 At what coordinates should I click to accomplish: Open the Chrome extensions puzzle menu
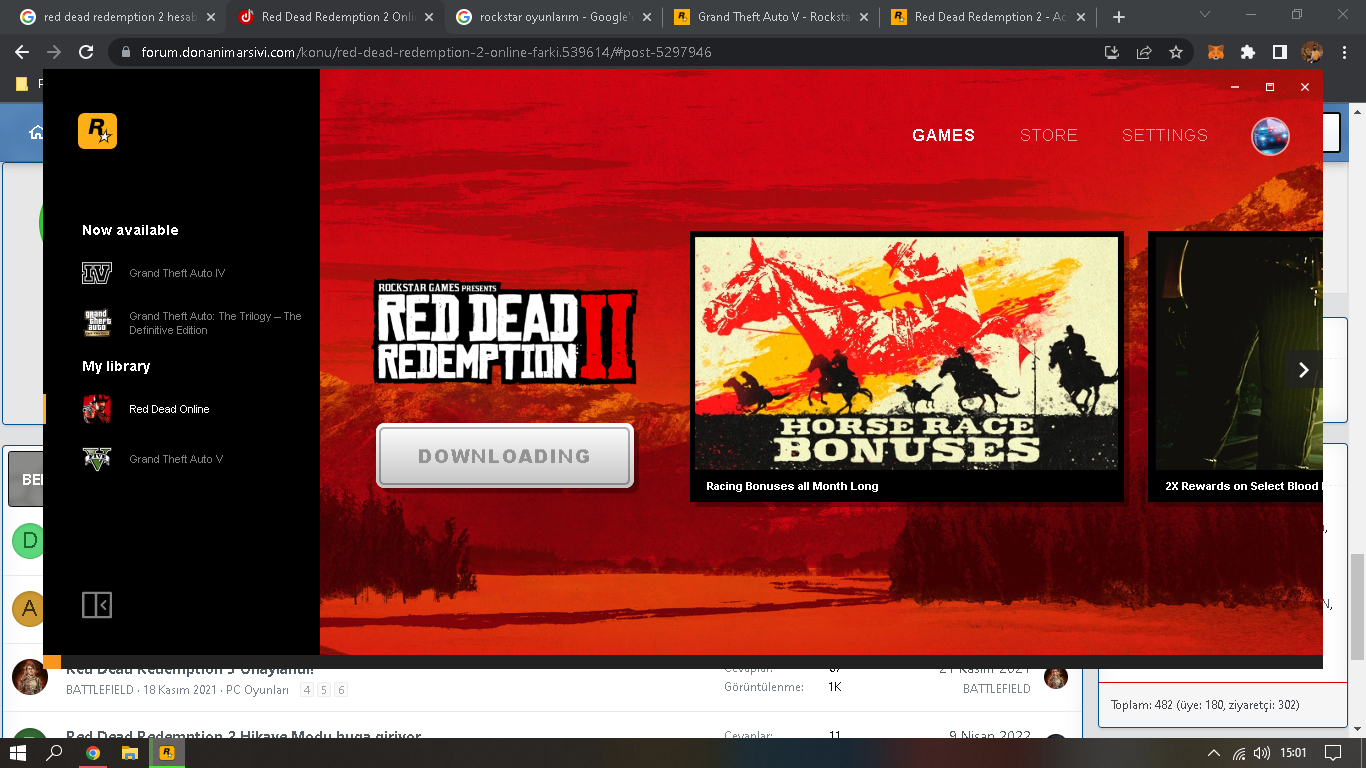click(x=1247, y=52)
